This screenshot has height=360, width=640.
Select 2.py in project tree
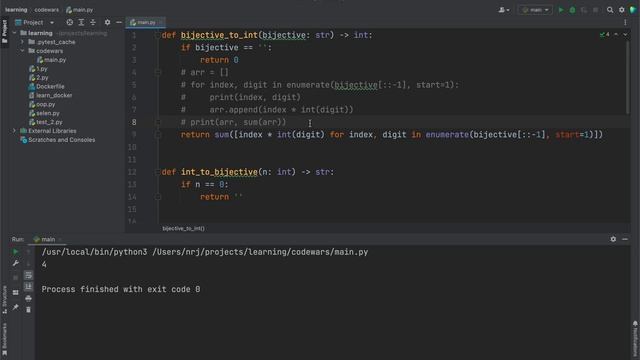pos(39,78)
